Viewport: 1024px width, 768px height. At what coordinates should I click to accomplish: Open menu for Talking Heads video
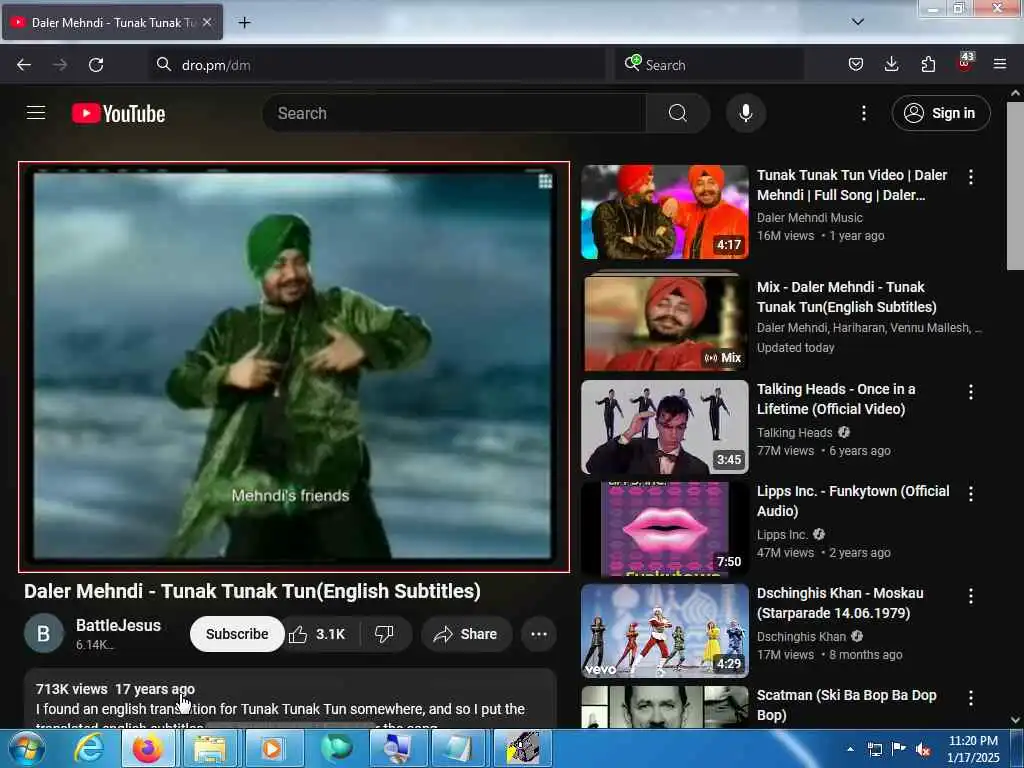971,392
